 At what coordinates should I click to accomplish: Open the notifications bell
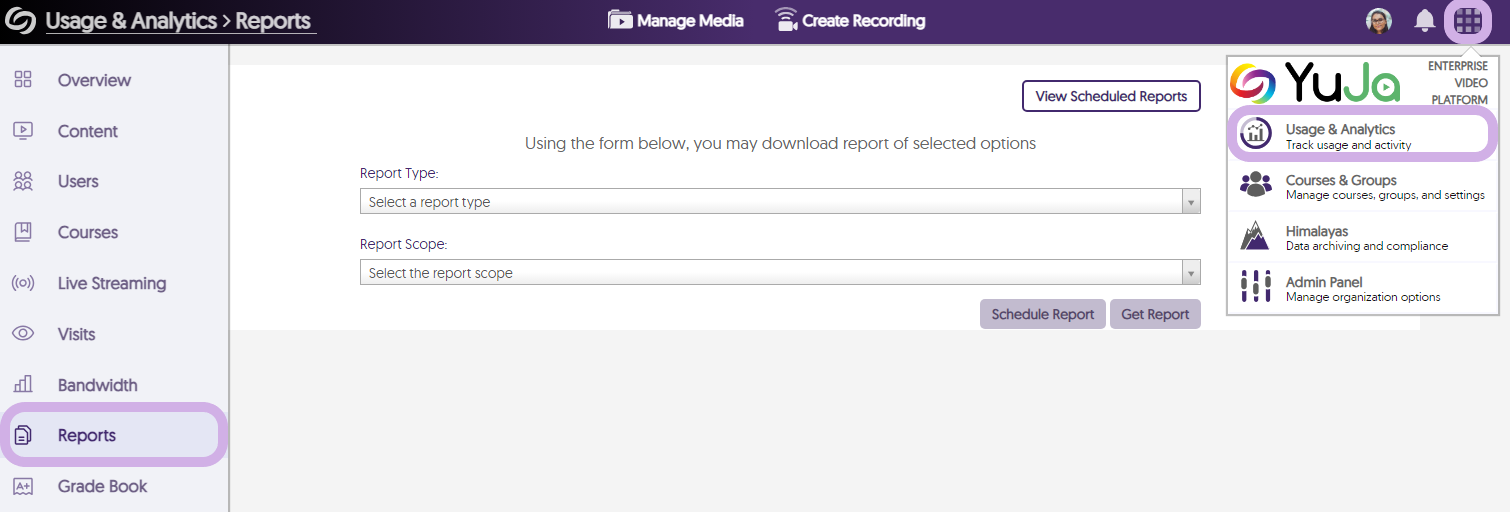[x=1425, y=21]
